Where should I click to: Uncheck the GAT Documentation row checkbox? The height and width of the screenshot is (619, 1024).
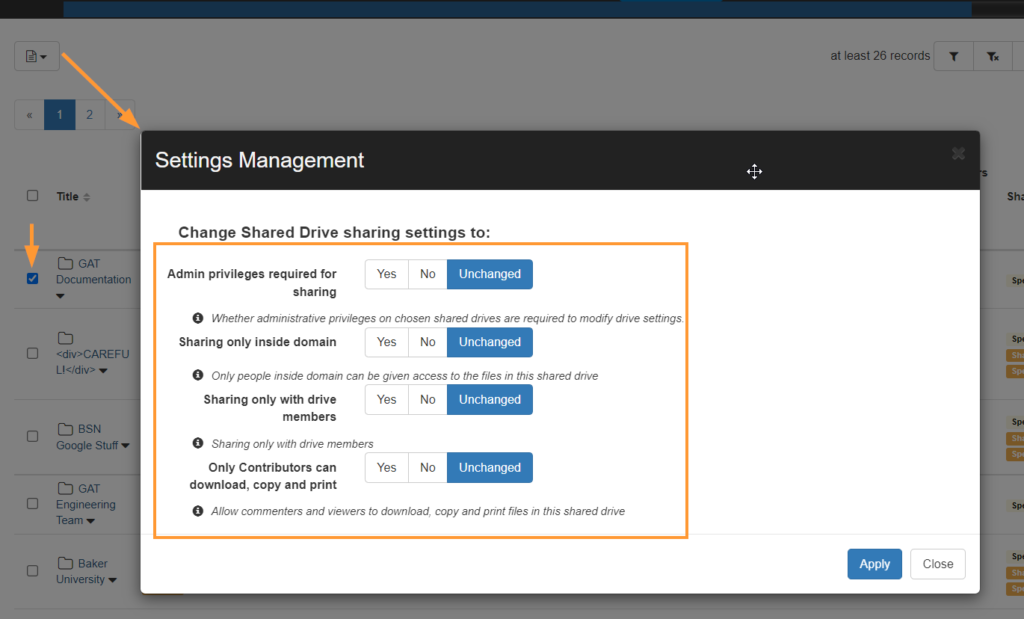31,278
